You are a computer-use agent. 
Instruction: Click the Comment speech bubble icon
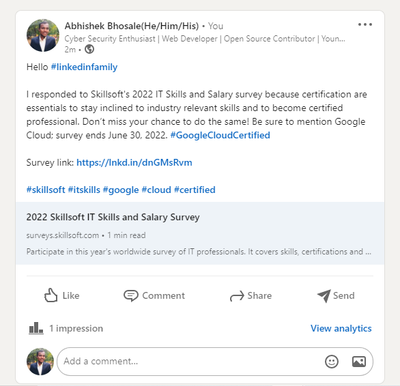click(x=131, y=295)
